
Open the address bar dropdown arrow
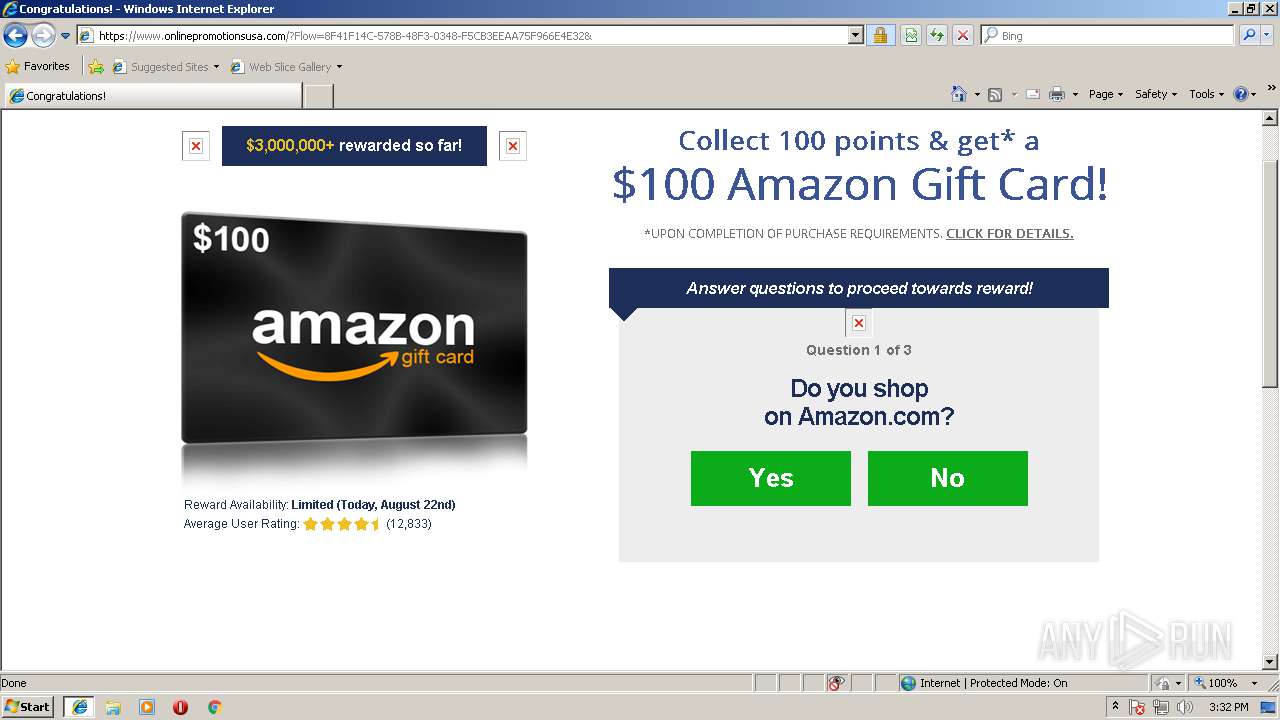click(x=855, y=35)
